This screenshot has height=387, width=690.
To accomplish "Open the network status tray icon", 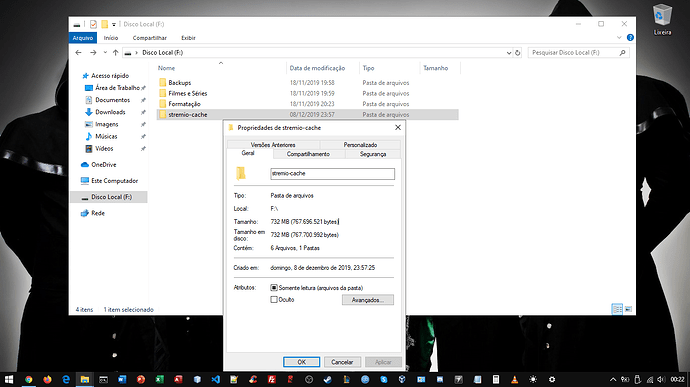I will (x=649, y=379).
